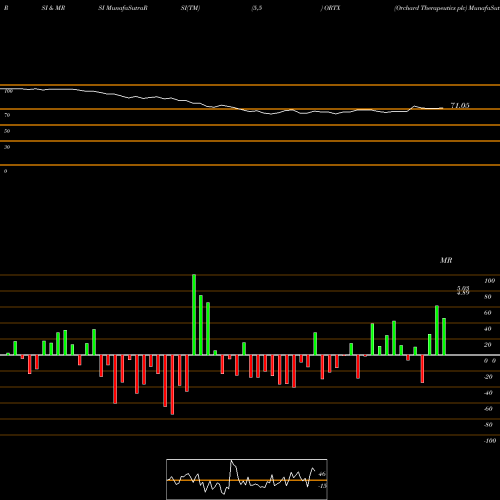The image size is (500, 500).
Task: Click the '-40' label on MR axis
Action: (488, 393)
